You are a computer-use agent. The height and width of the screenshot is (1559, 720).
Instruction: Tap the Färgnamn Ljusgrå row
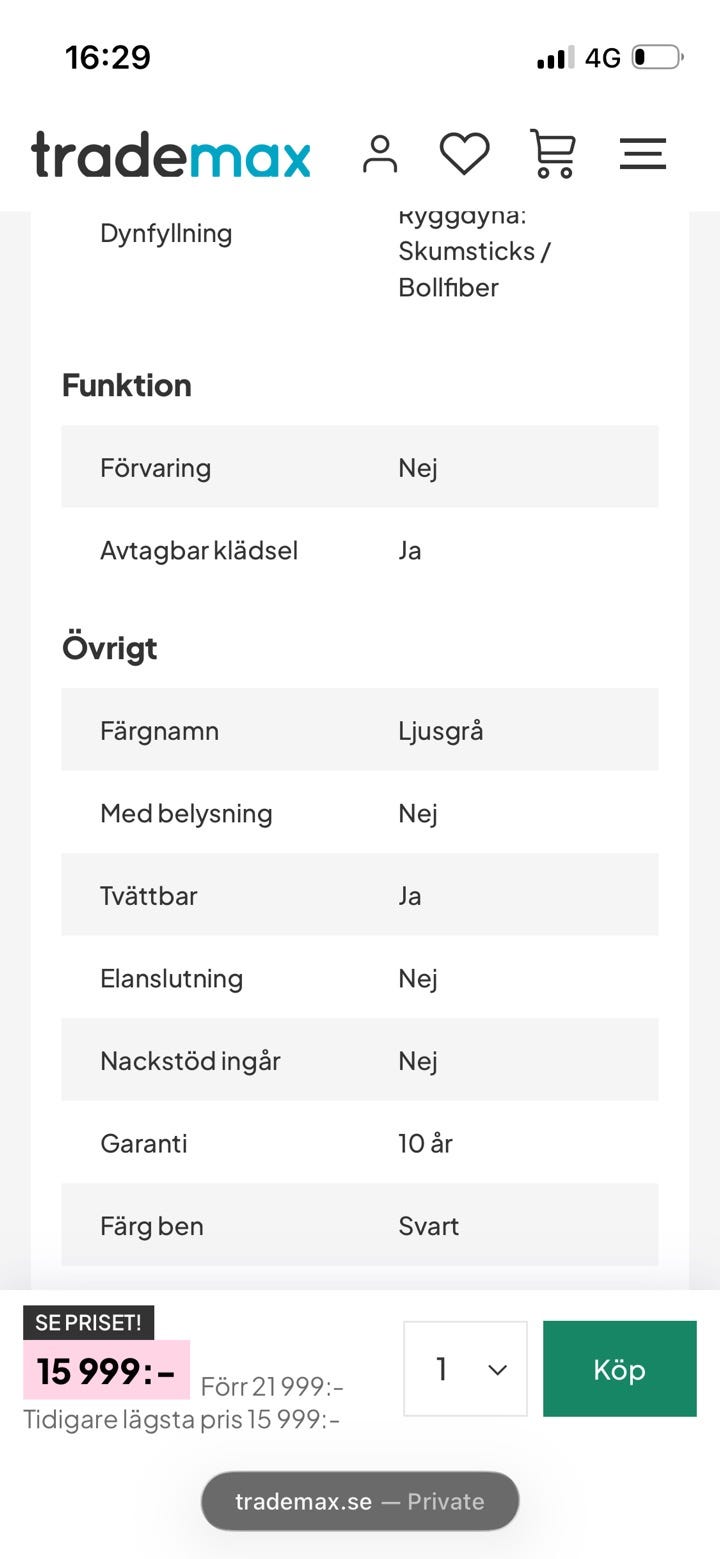pyautogui.click(x=360, y=730)
